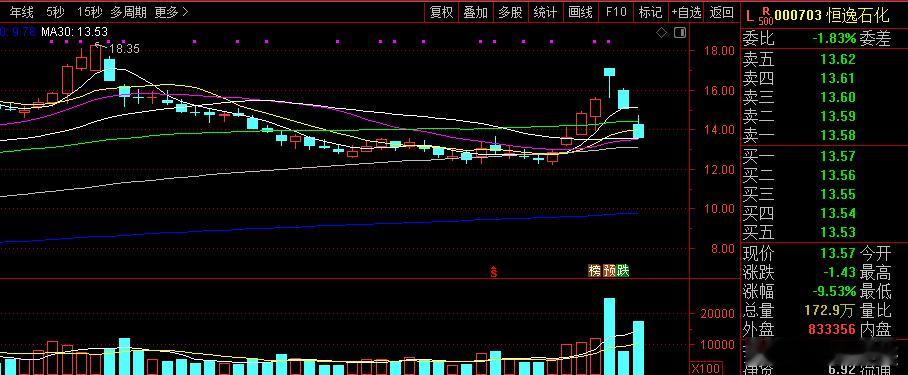Click the MA30: 13.53 indicator label
Viewport: 908px width, 375px height.
point(74,32)
